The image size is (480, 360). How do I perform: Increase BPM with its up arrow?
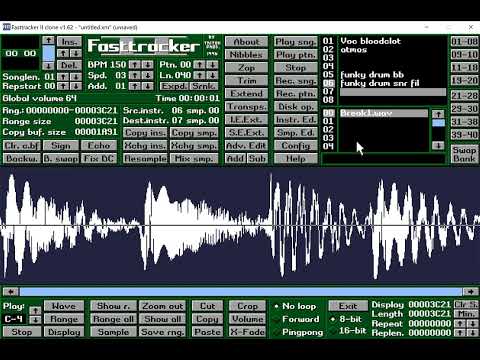pos(134,64)
